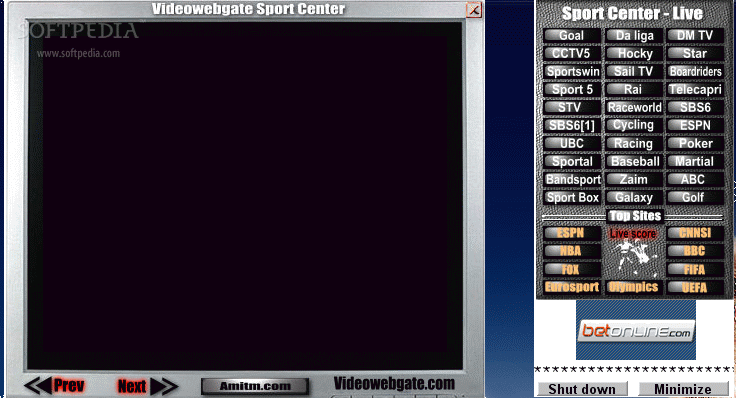Launch the Boardriders channel
The width and height of the screenshot is (736, 398).
point(695,71)
